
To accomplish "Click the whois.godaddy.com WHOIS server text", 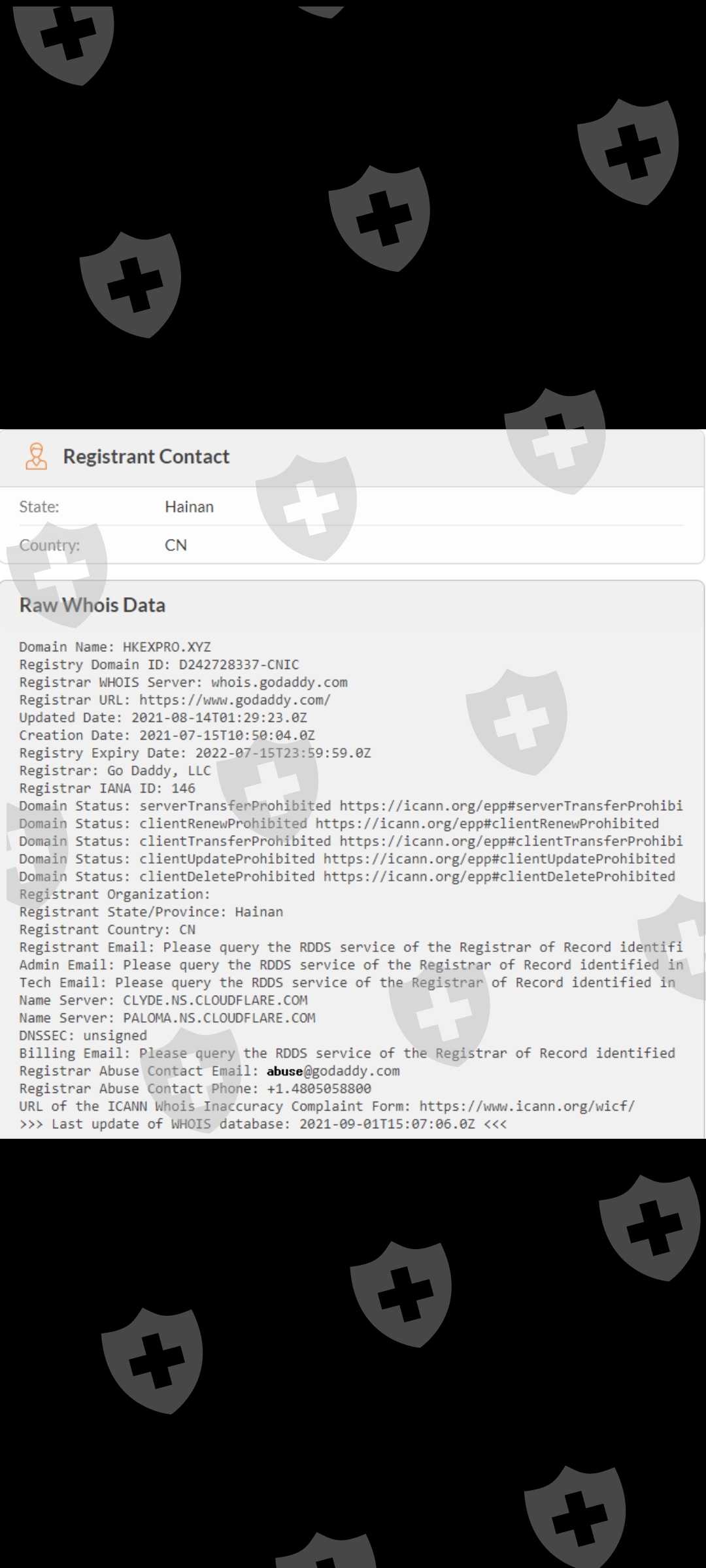I will coord(279,682).
